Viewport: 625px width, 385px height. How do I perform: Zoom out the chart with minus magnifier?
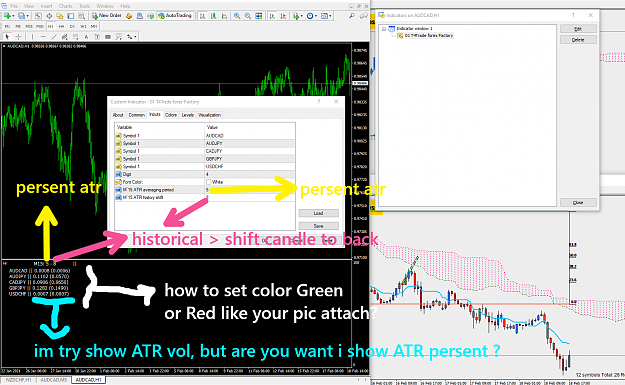coord(248,16)
